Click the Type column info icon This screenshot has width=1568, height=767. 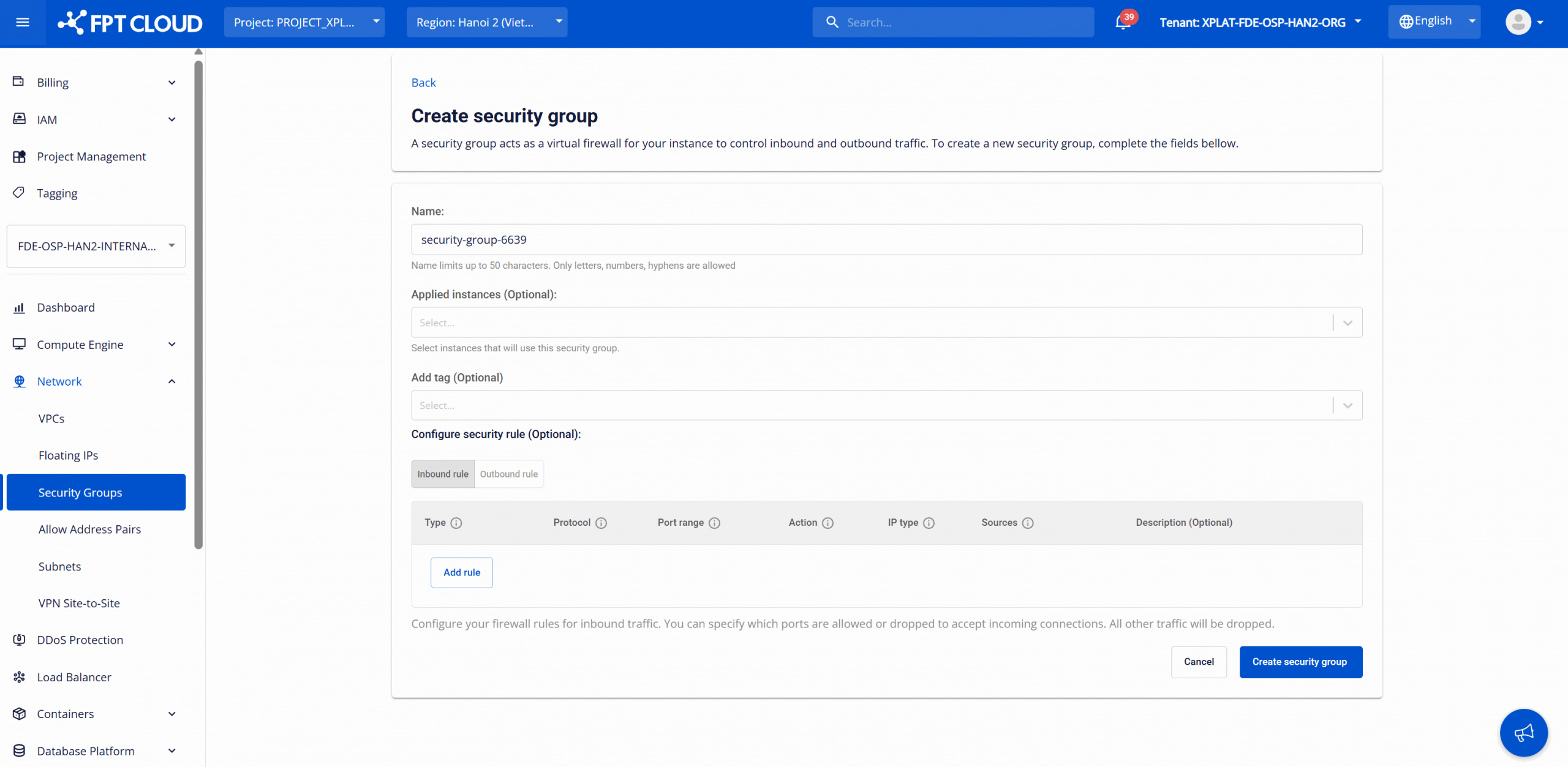tap(456, 523)
